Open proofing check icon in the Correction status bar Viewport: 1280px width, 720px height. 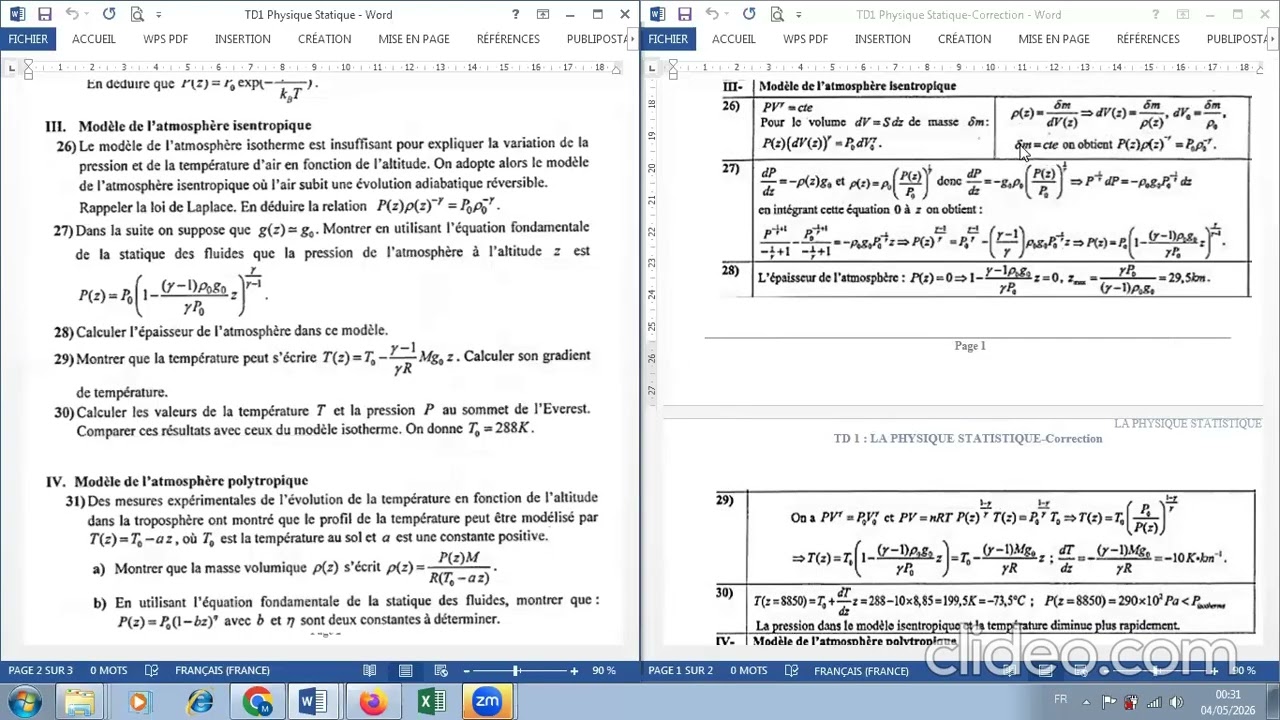coord(792,670)
